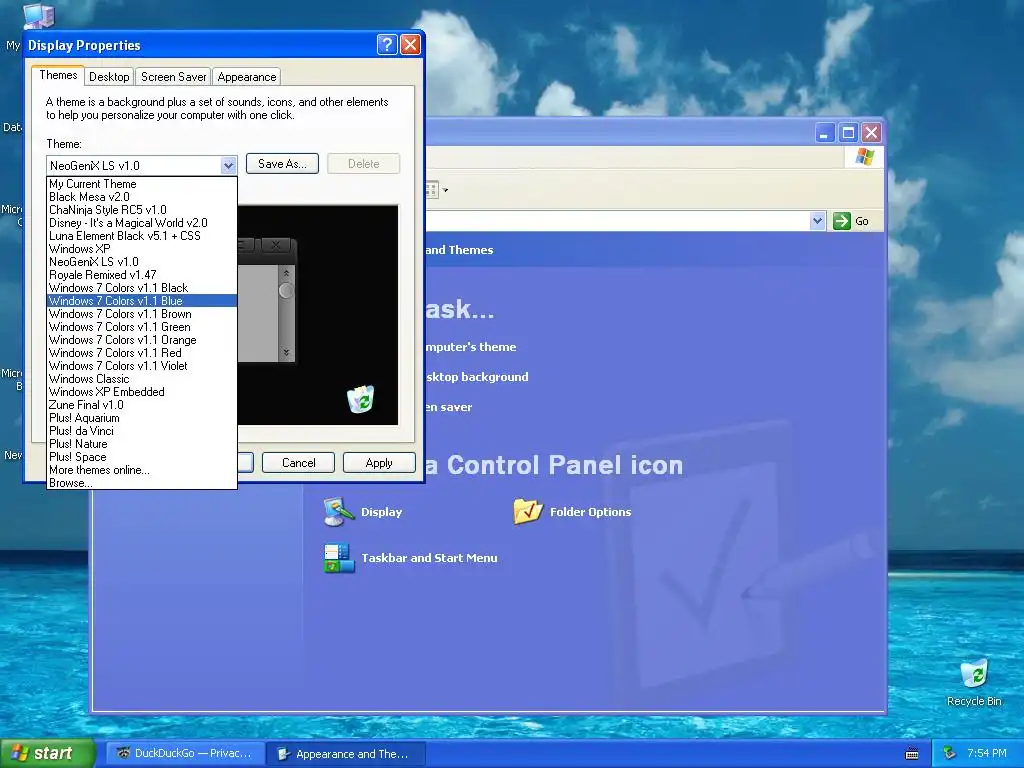This screenshot has width=1024, height=768.
Task: Select Black Mesa v2.0 theme
Action: point(142,197)
